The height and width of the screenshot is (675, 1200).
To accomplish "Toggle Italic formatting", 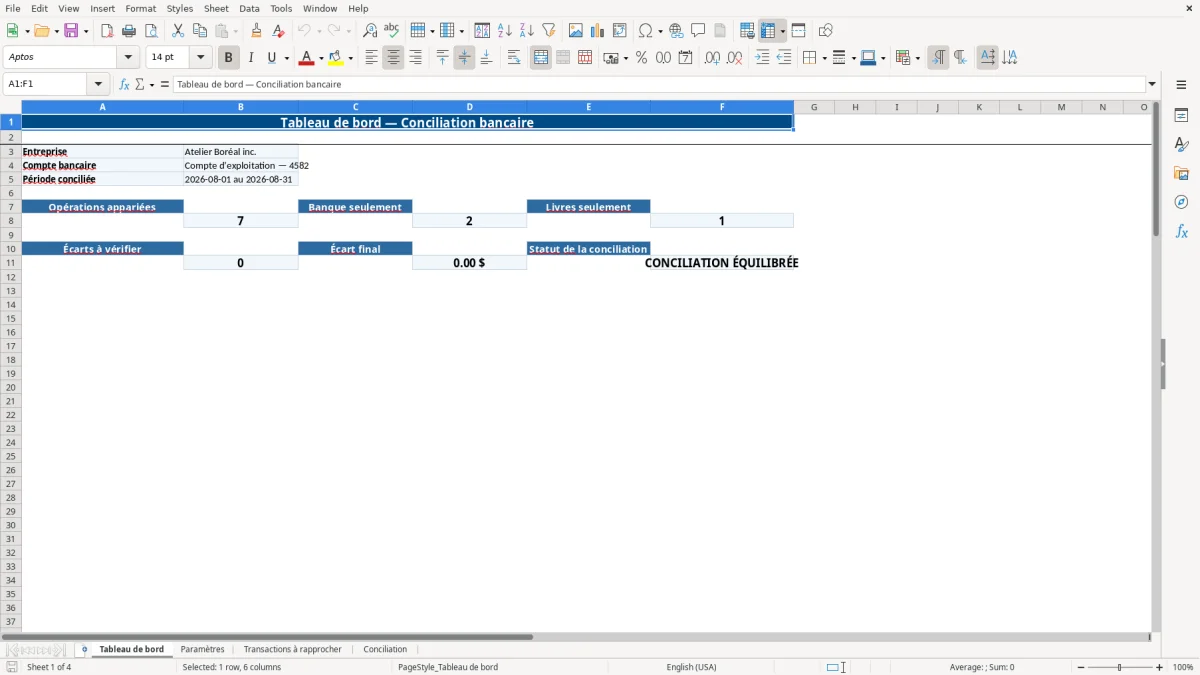I will point(251,58).
